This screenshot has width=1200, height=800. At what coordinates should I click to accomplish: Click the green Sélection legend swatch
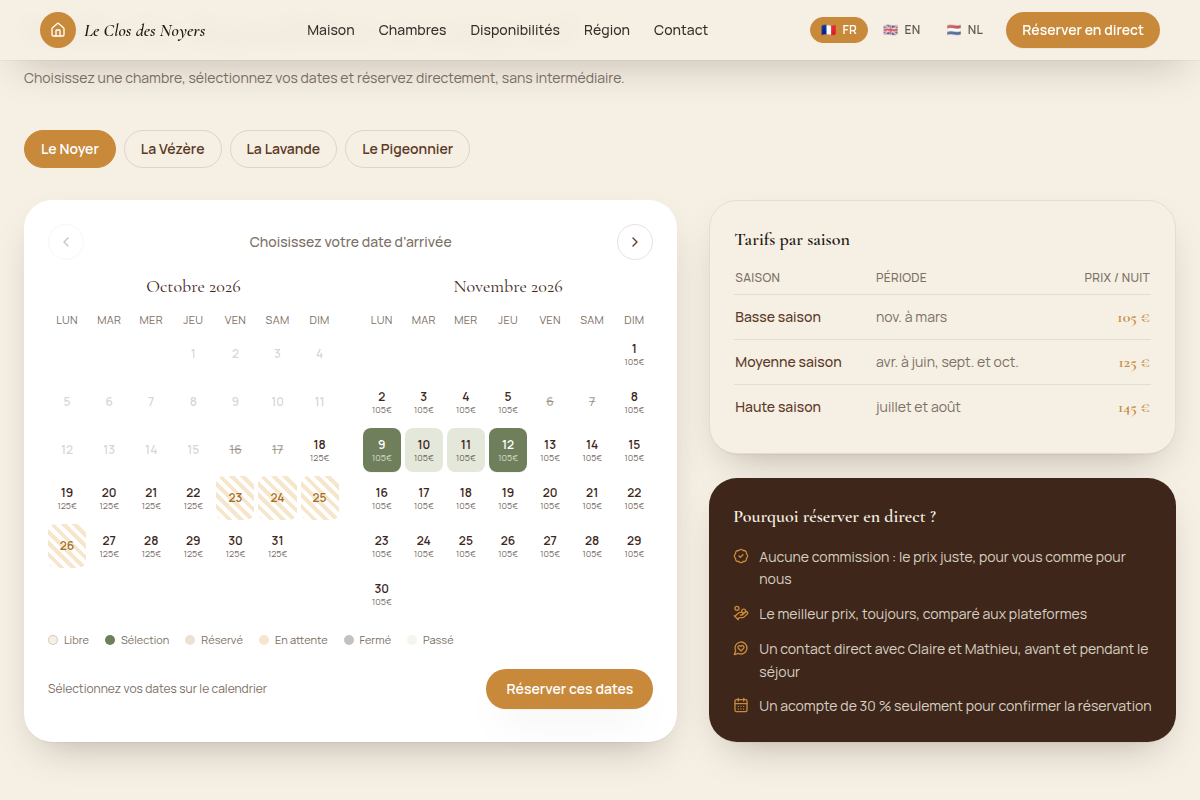coord(110,640)
